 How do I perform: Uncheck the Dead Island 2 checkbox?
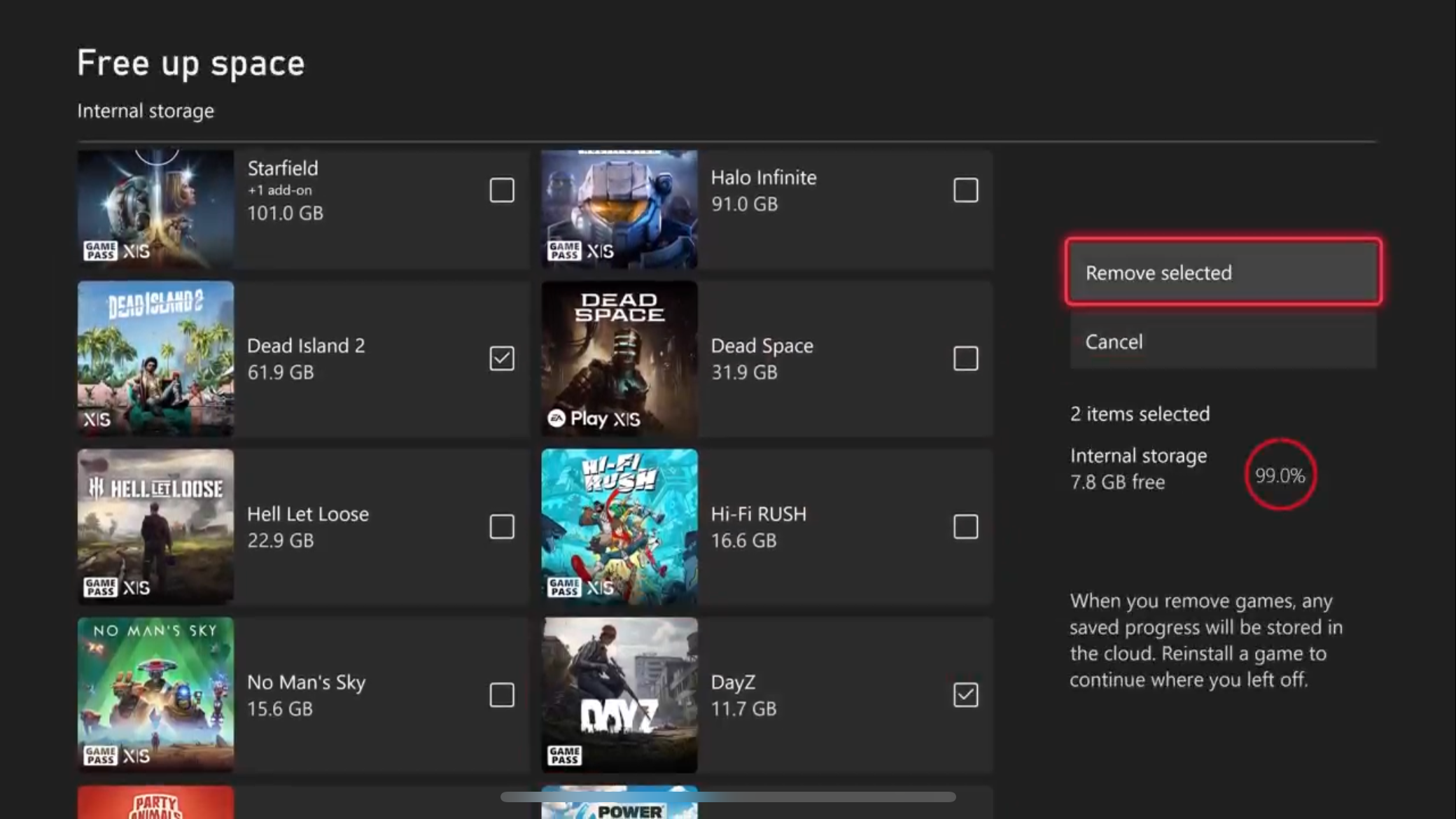[502, 358]
